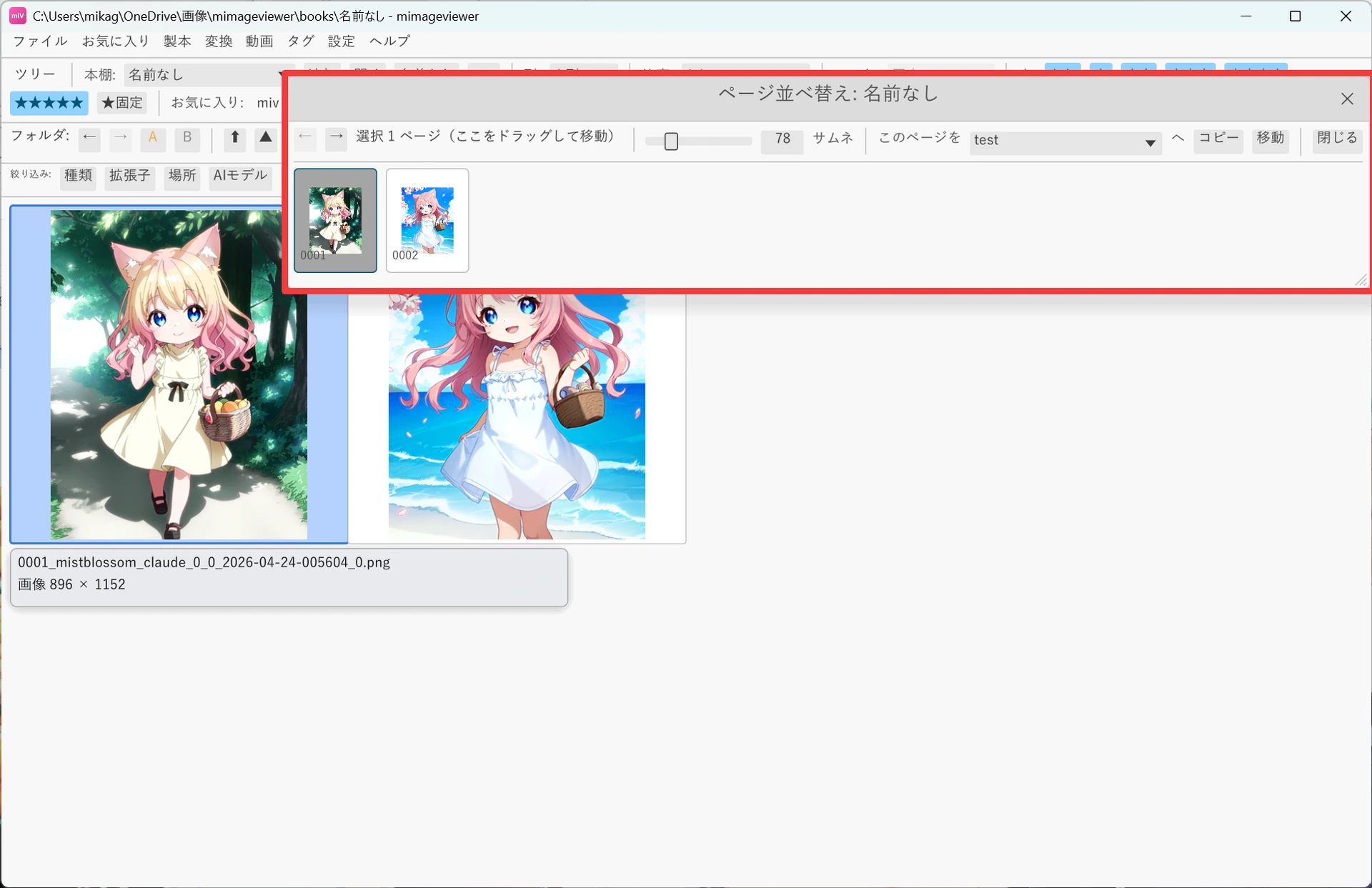Select folder slot B
This screenshot has width=1372, height=888.
click(x=187, y=138)
